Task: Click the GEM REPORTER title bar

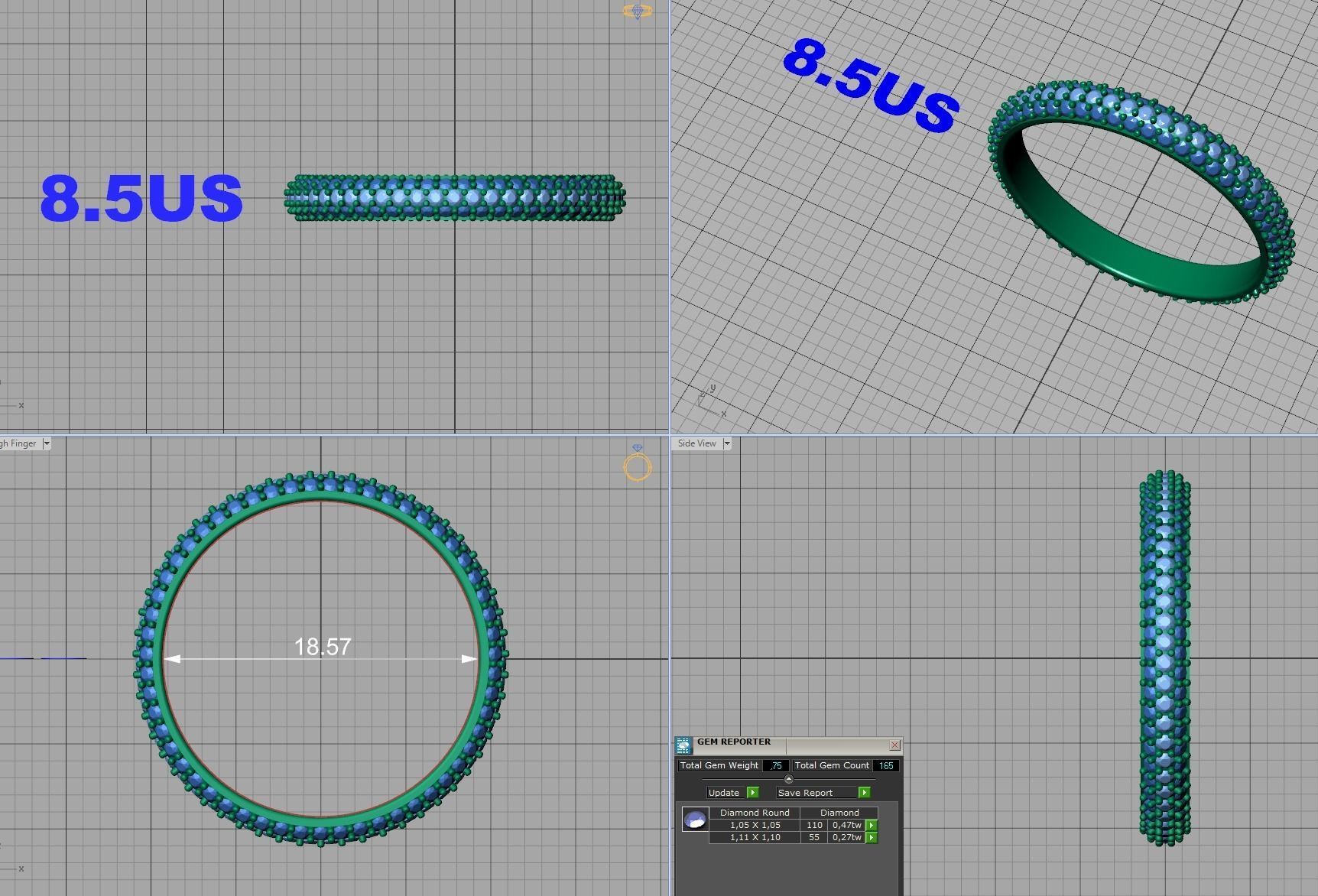Action: point(787,745)
